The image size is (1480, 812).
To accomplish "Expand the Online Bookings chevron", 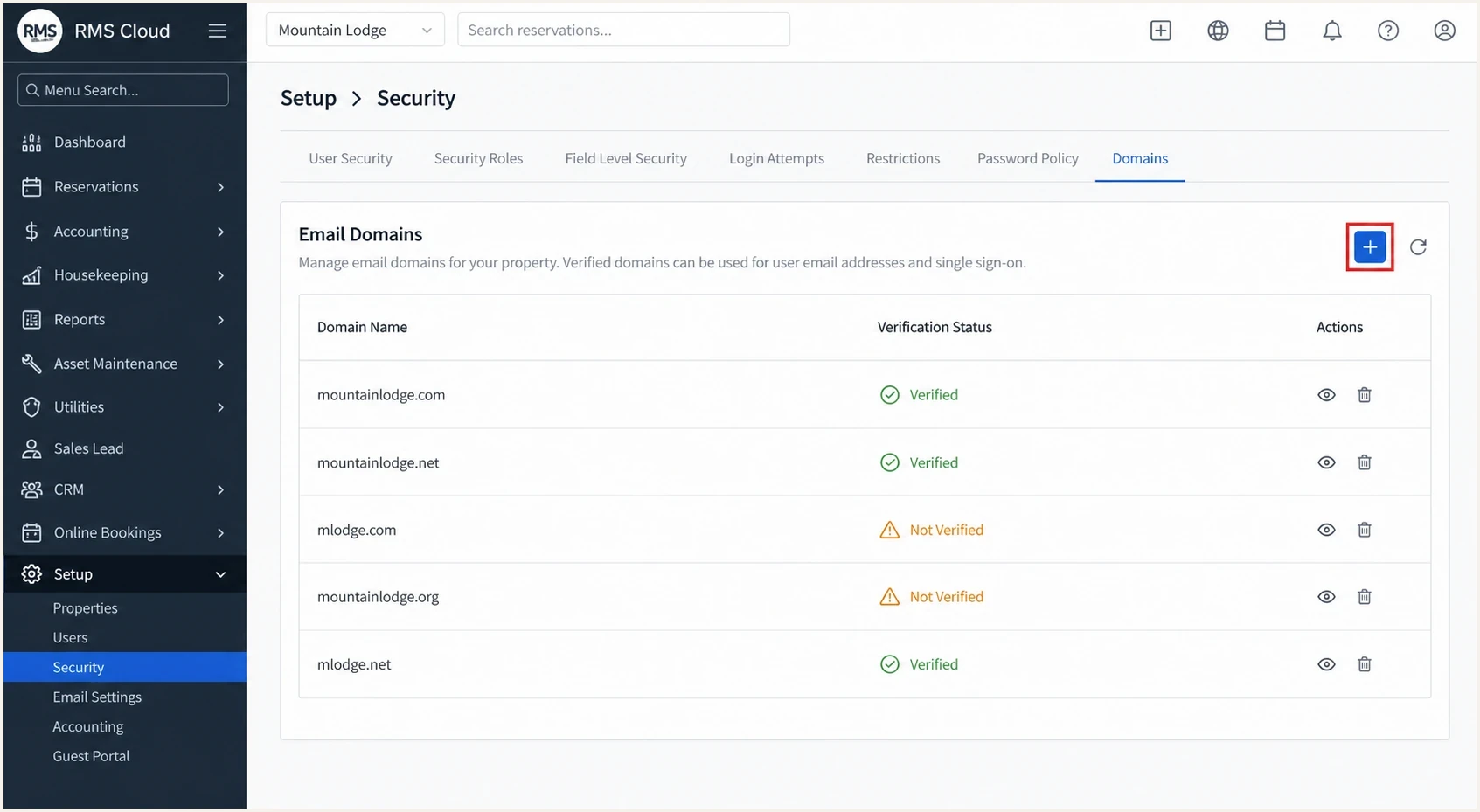I will pos(220,532).
